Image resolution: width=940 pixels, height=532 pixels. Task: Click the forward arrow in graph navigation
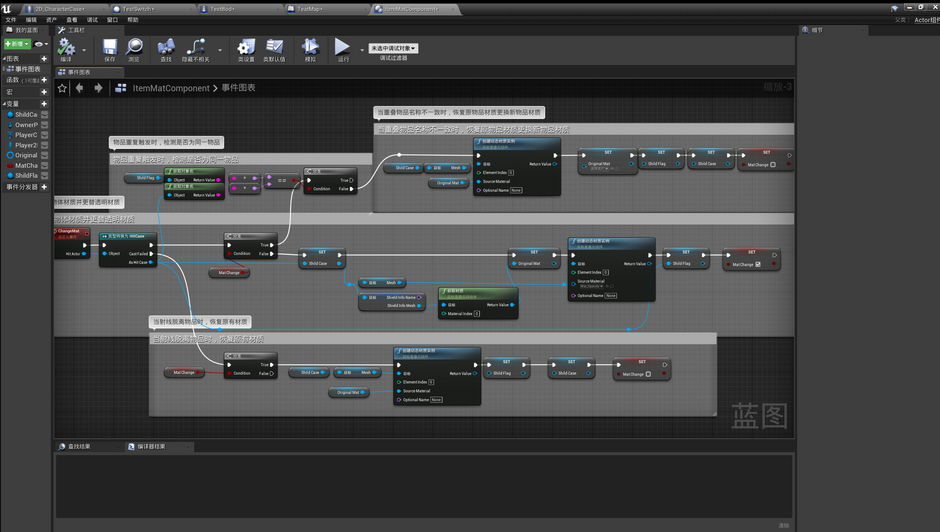tap(98, 88)
